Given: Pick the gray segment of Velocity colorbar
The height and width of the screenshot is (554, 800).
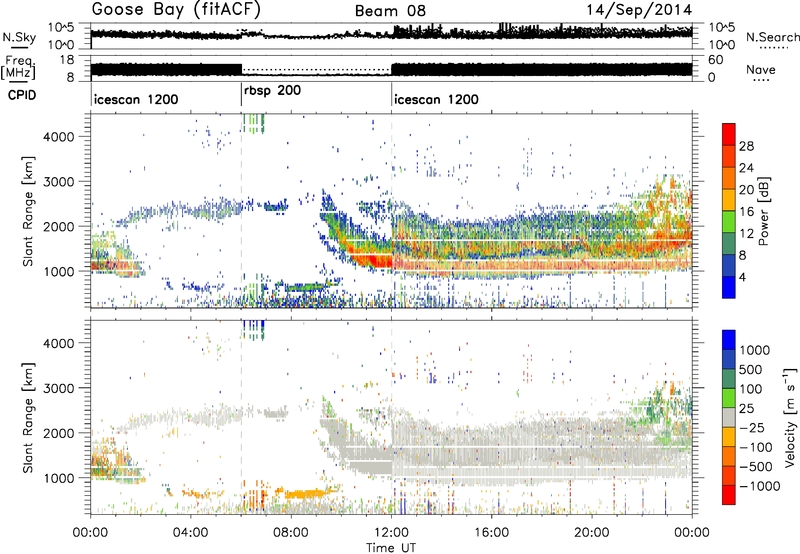Looking at the screenshot, I should [x=729, y=417].
